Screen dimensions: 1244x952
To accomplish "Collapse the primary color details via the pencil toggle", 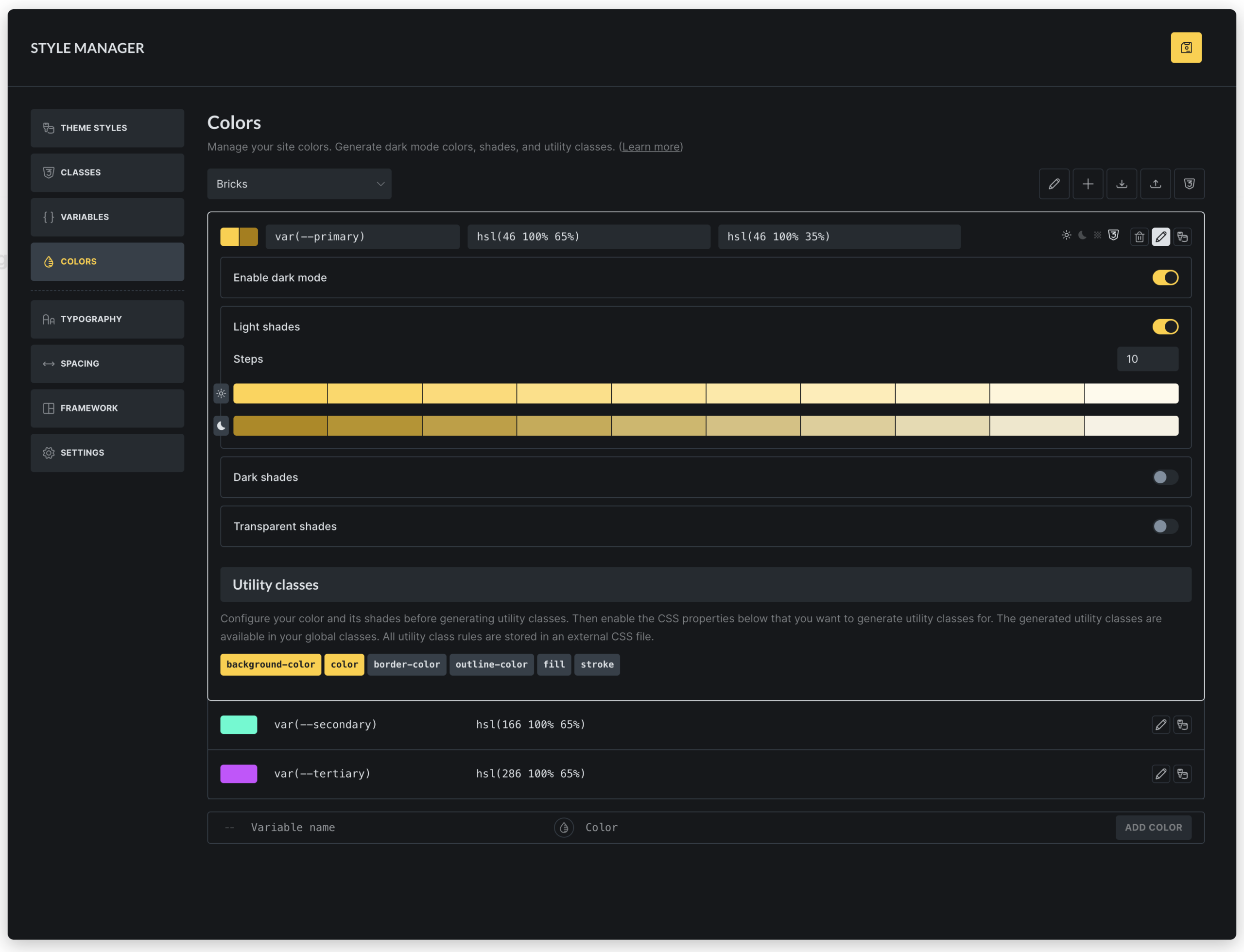I will [x=1160, y=236].
